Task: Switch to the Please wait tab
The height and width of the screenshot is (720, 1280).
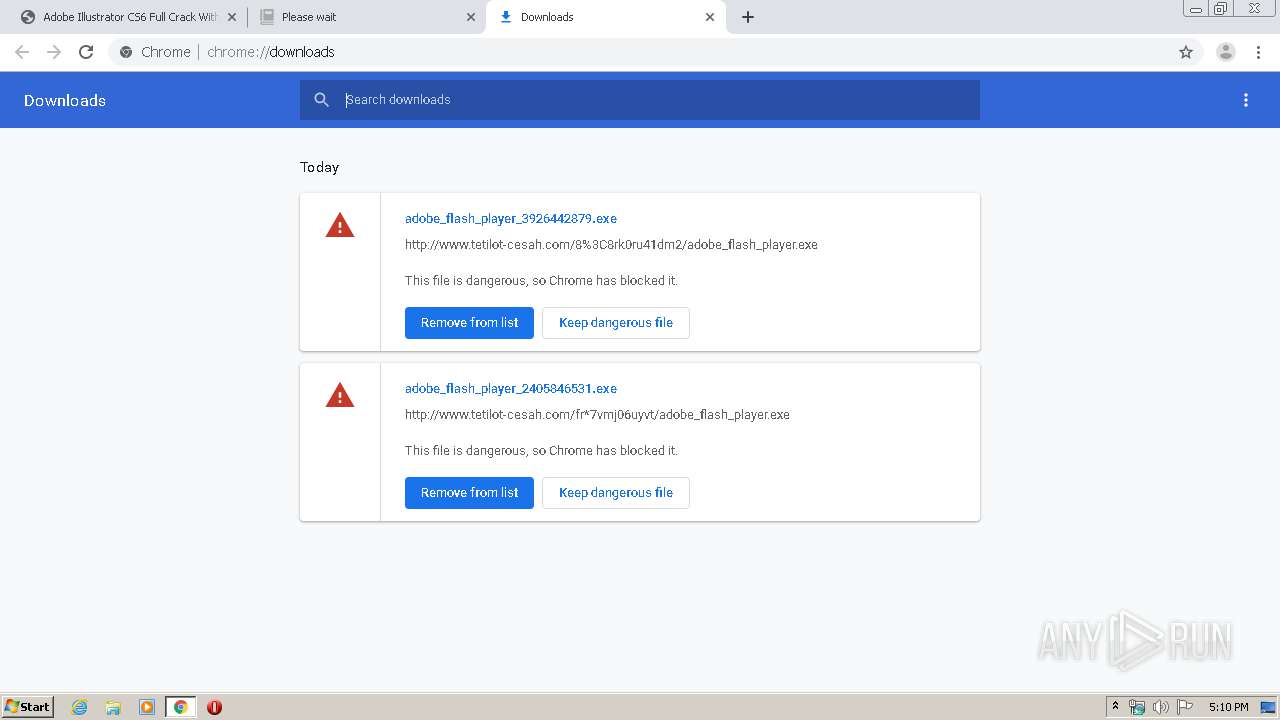Action: point(366,17)
